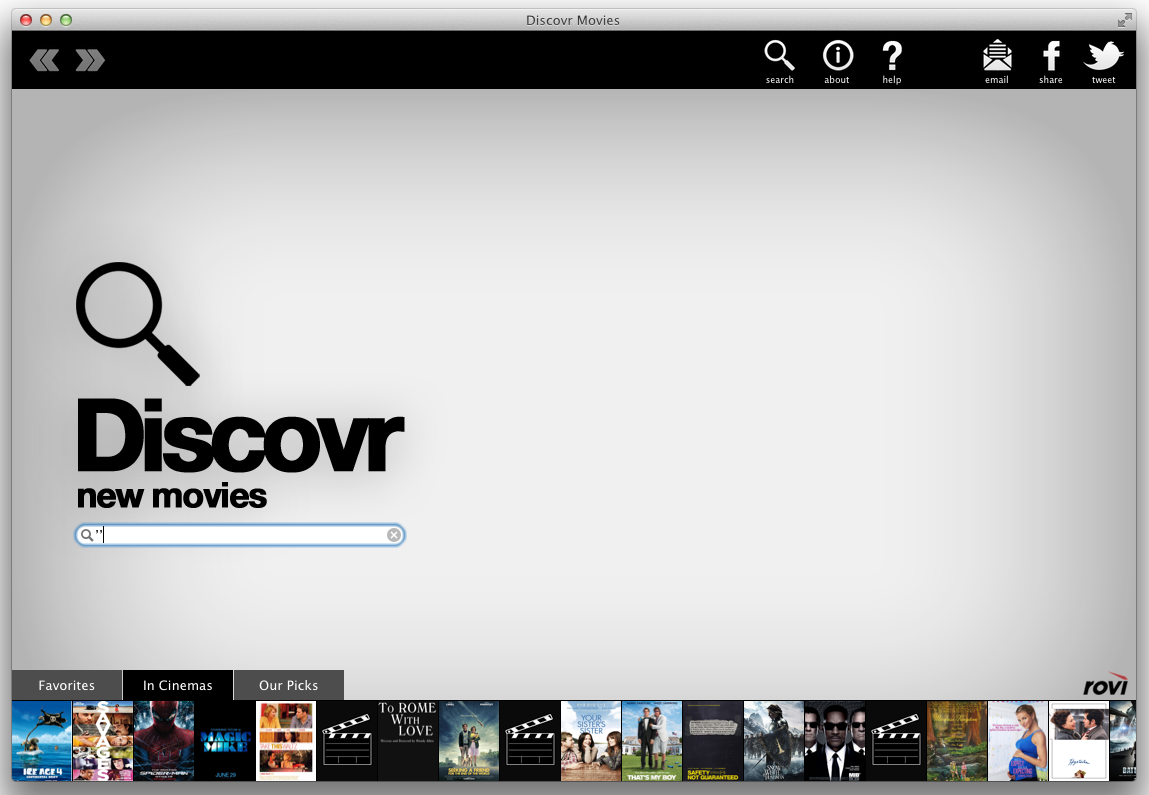Open help with the question mark icon
Image resolution: width=1149 pixels, height=795 pixels.
point(891,58)
